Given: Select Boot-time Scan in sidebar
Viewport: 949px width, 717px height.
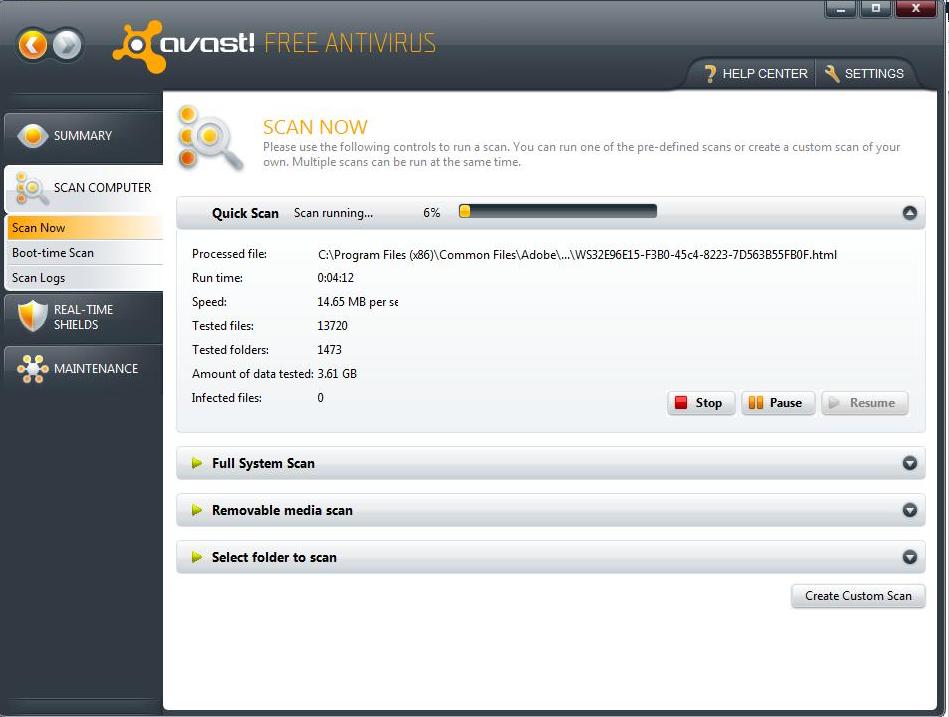Looking at the screenshot, I should point(85,253).
